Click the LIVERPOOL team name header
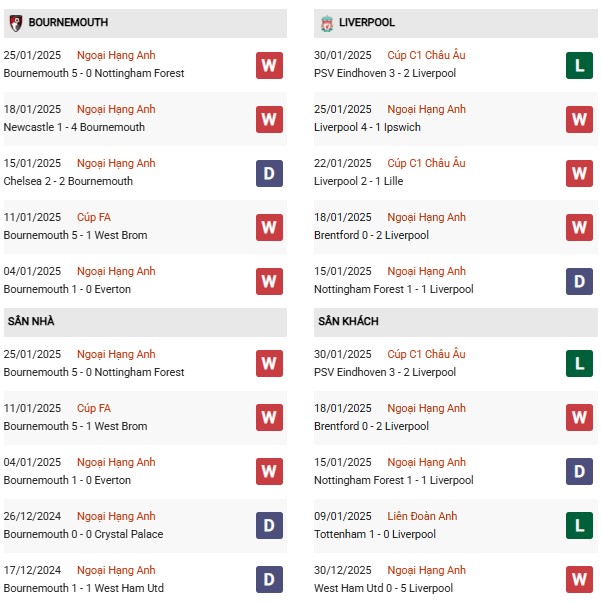Image resolution: width=601 pixels, height=603 pixels. tap(367, 22)
